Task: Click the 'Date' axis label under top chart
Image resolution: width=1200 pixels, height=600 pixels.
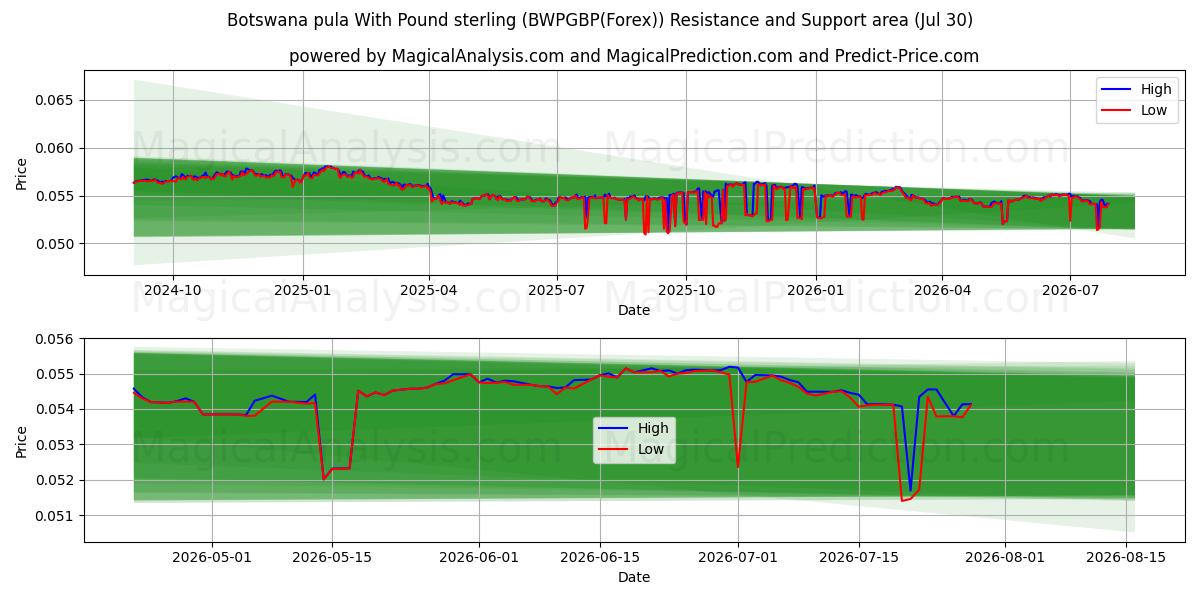Action: [634, 310]
